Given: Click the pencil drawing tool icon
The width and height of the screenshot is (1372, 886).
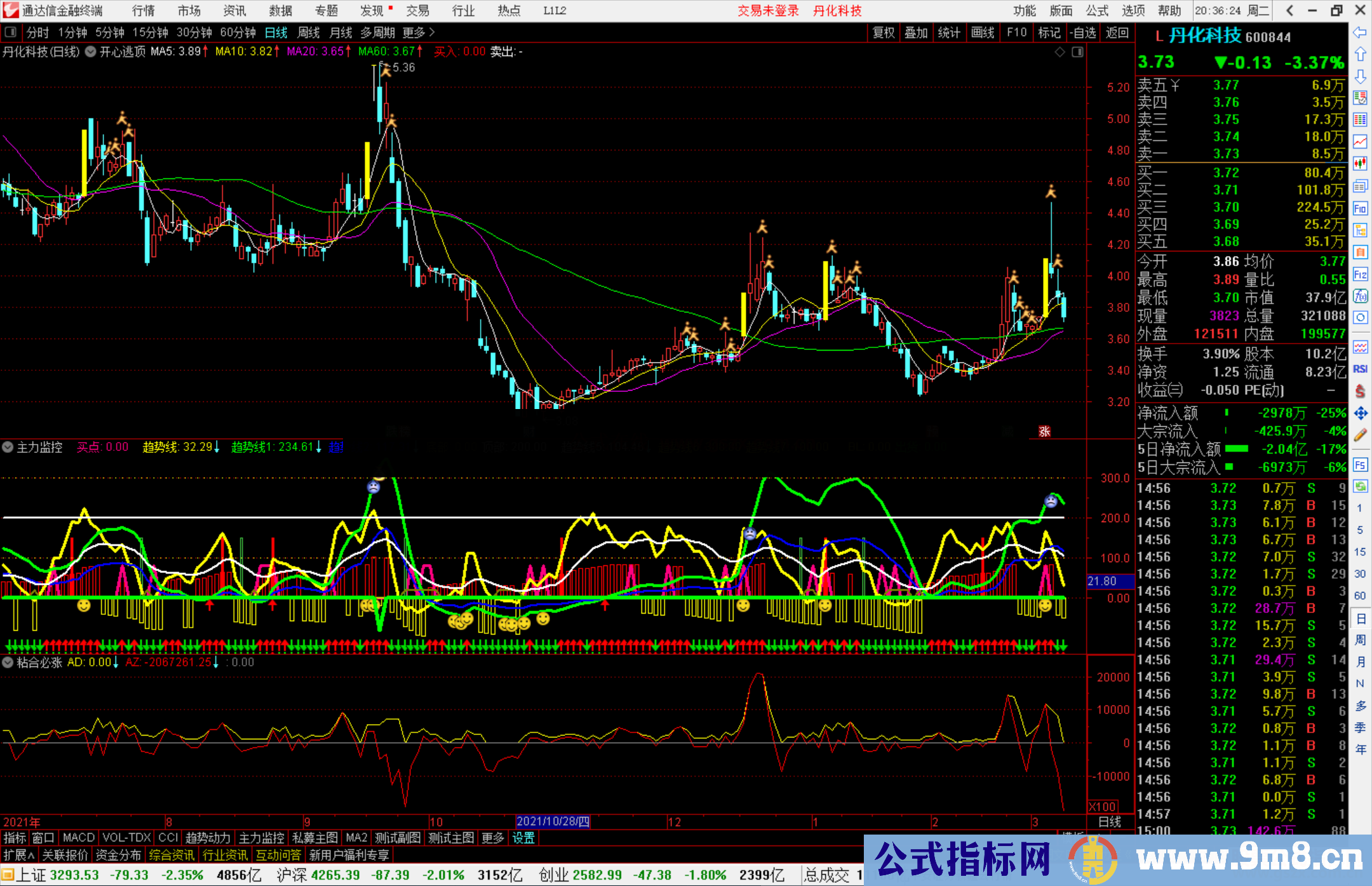Looking at the screenshot, I should (1360, 435).
